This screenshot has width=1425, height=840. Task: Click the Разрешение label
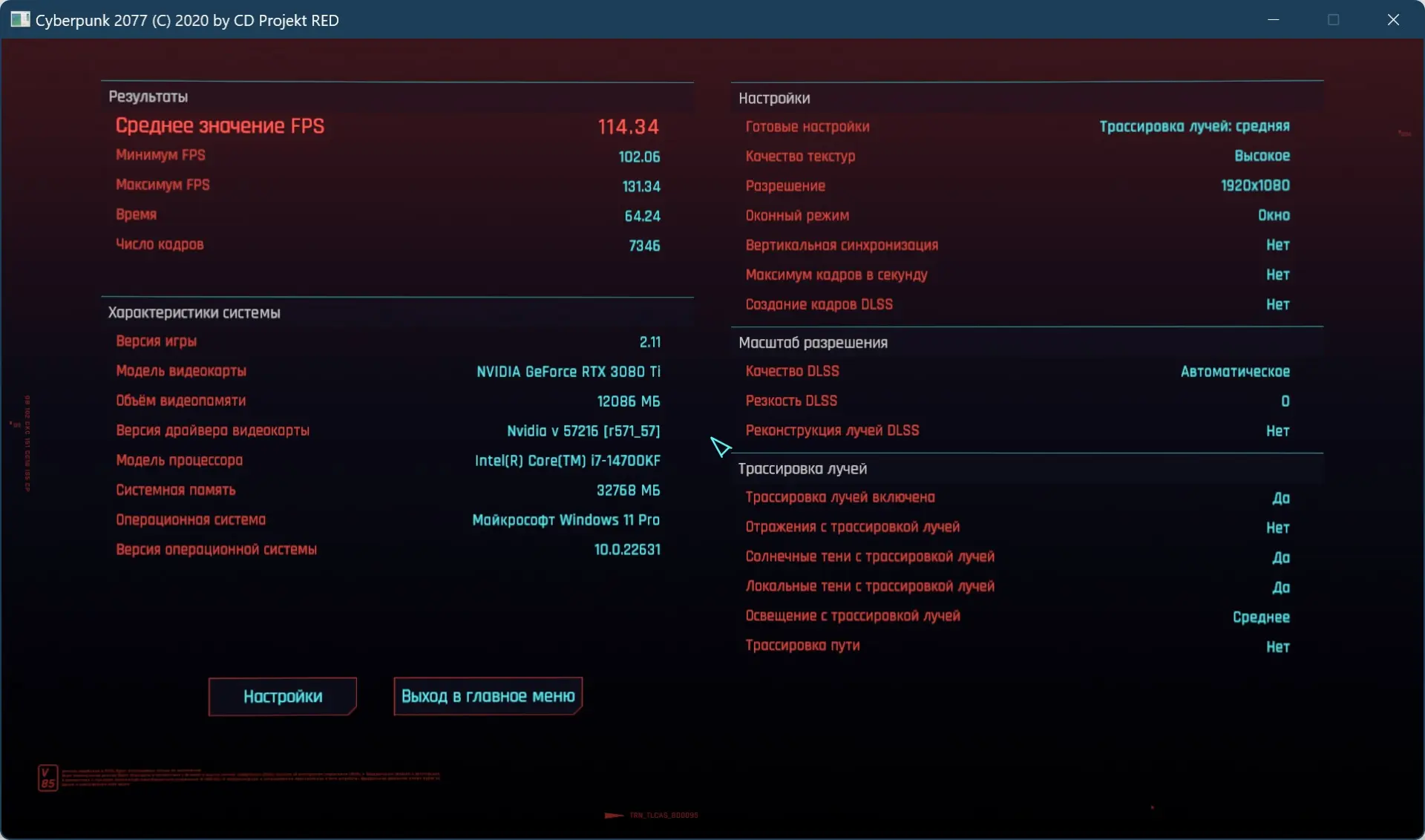785,186
